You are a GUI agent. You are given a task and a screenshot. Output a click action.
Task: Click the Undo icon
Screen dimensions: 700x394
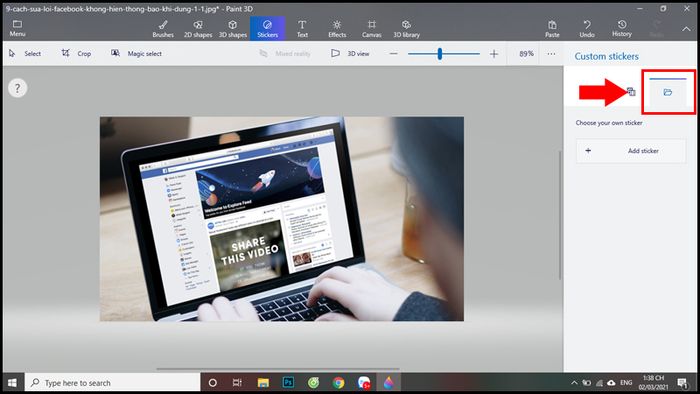[x=587, y=29]
